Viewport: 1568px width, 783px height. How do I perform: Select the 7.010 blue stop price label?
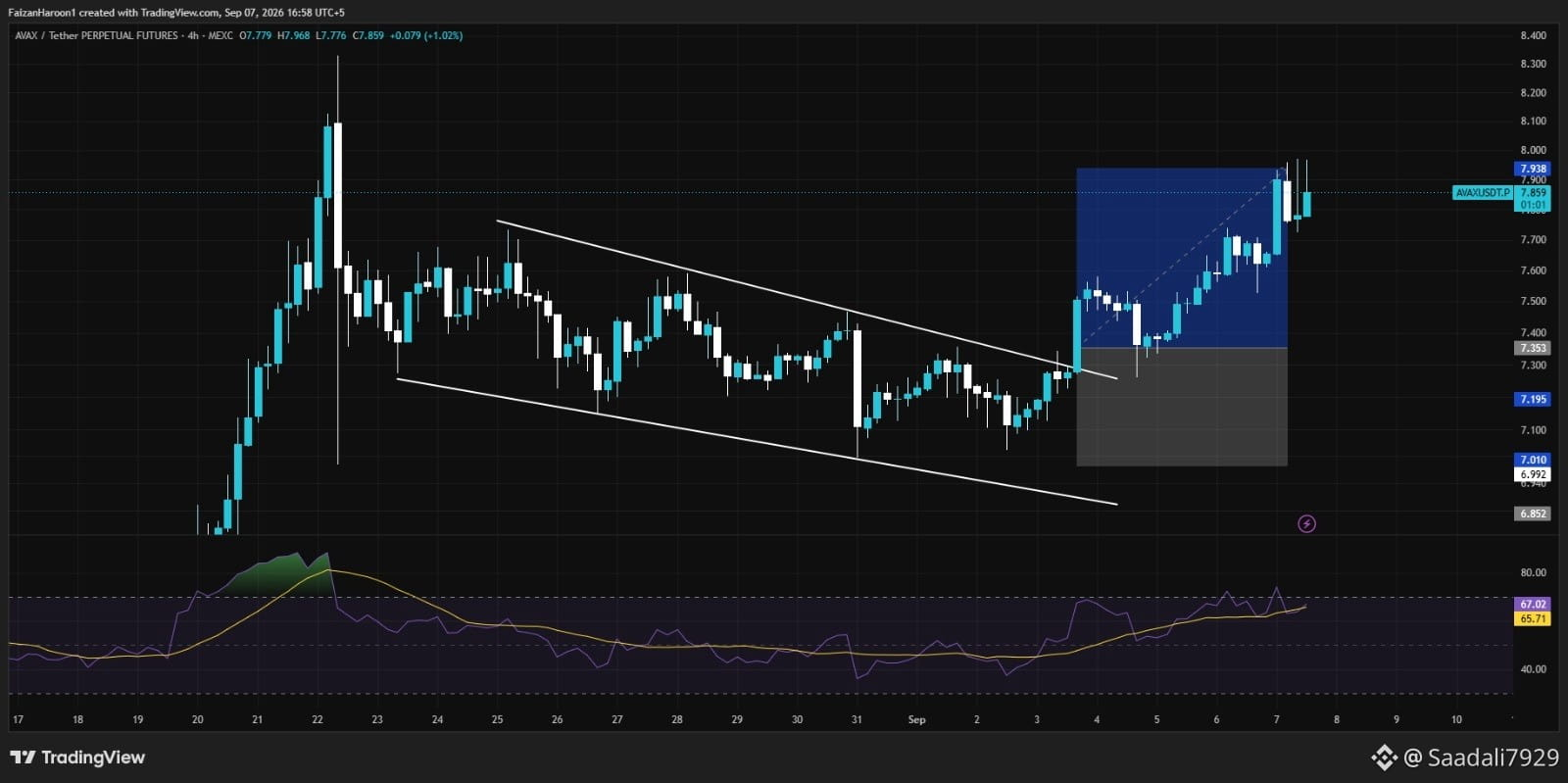point(1533,460)
